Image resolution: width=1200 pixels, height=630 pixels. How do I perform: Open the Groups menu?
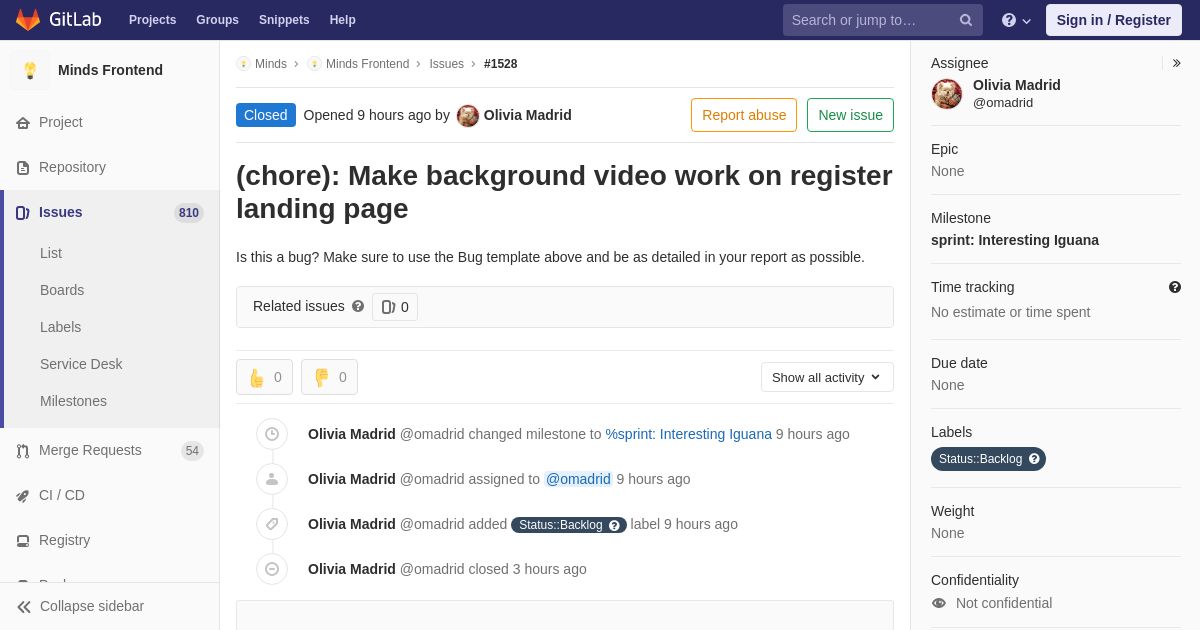coord(217,20)
